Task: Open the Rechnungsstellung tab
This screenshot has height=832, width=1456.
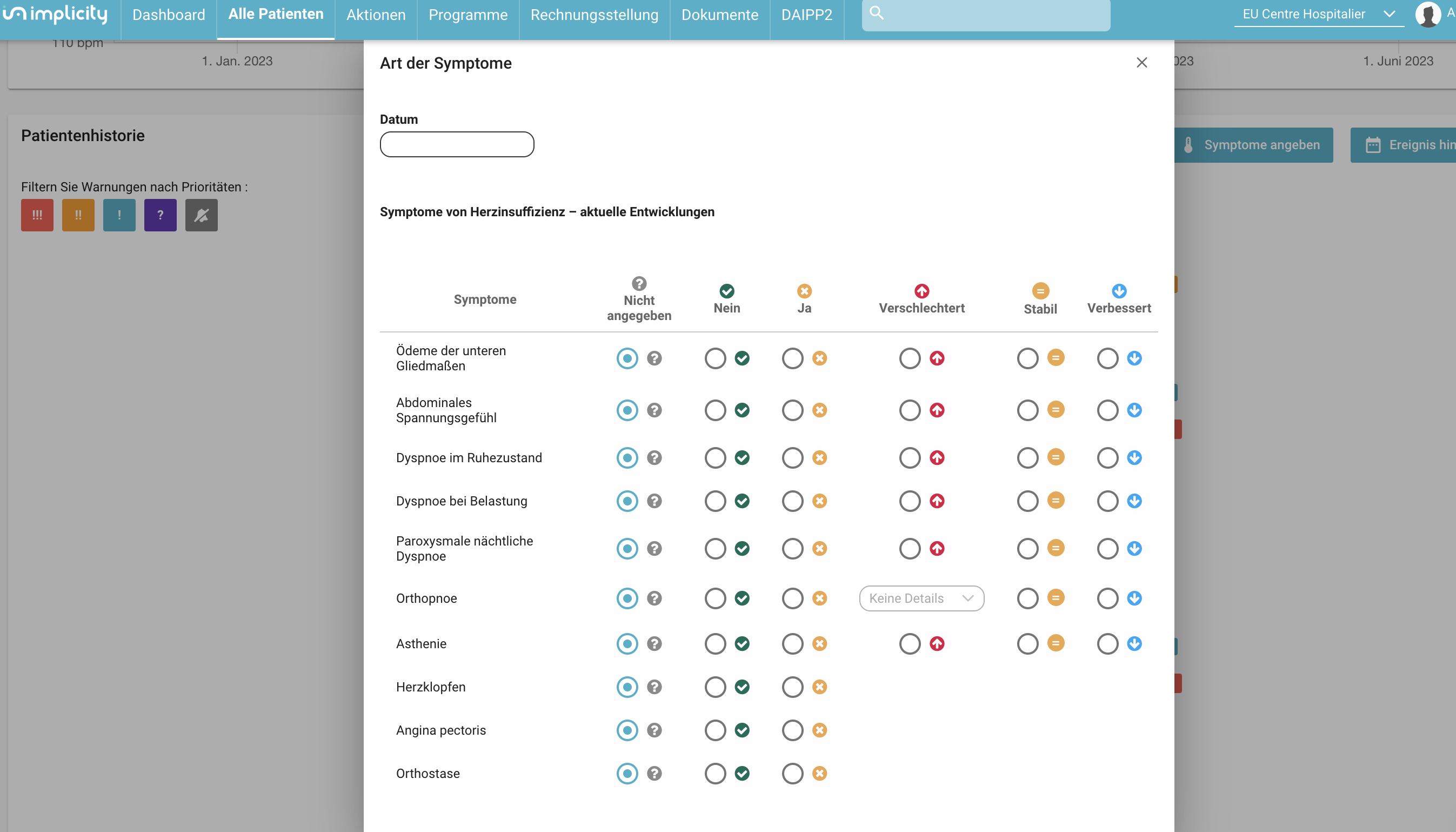Action: [594, 15]
